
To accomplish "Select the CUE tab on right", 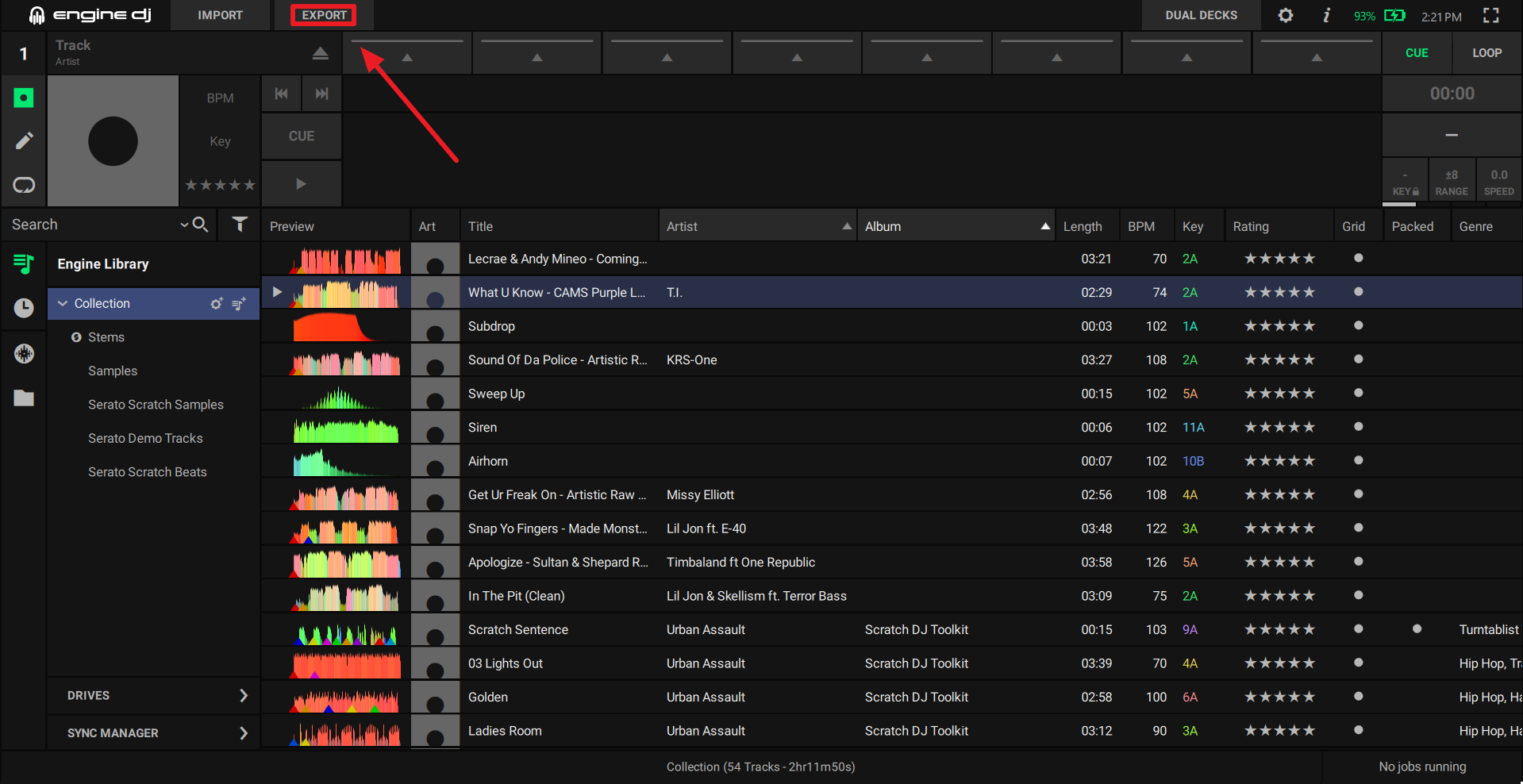I will tap(1417, 53).
